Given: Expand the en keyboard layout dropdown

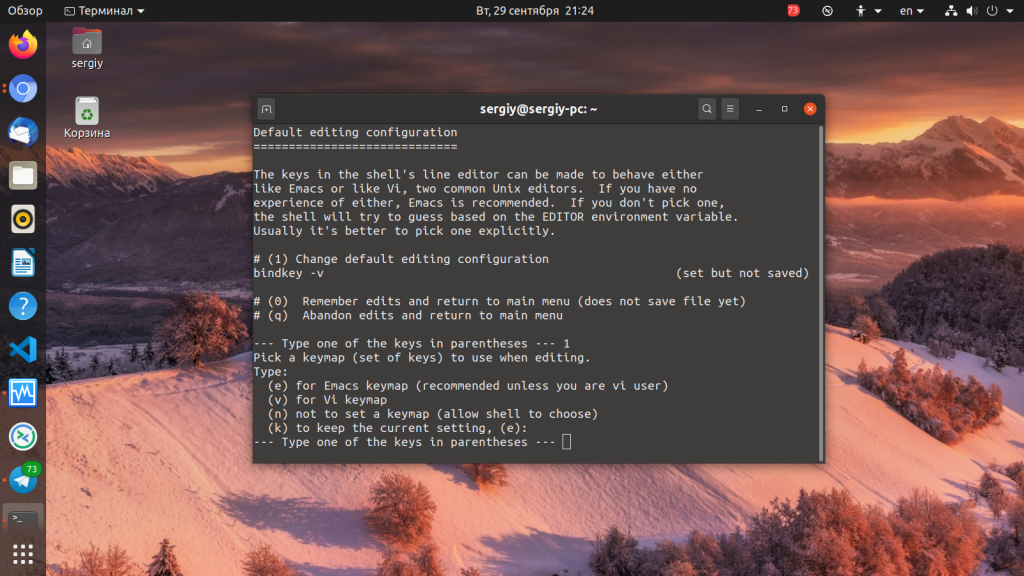Looking at the screenshot, I should pos(912,11).
